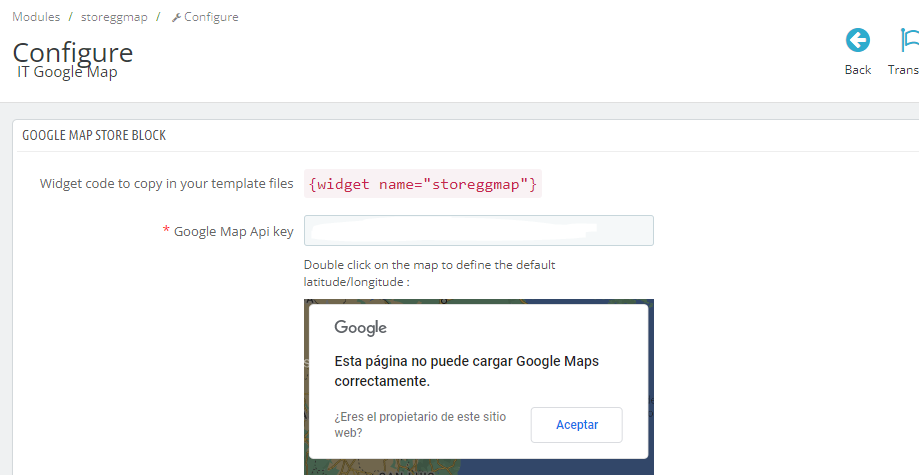Click the Back label under the arrow
Screen dimensions: 919x475
(x=858, y=70)
